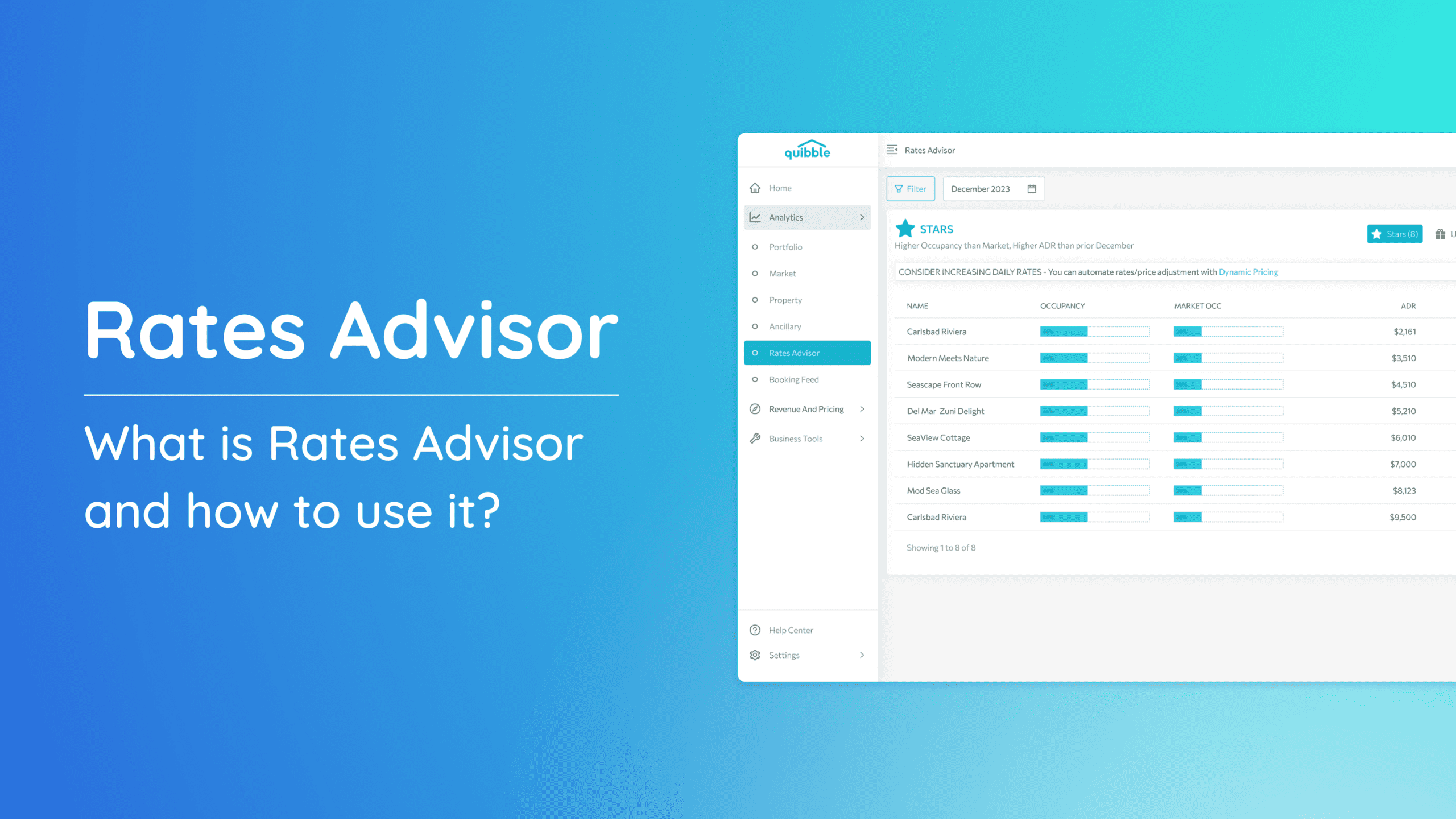Toggle the Stars filter button

tap(1396, 234)
